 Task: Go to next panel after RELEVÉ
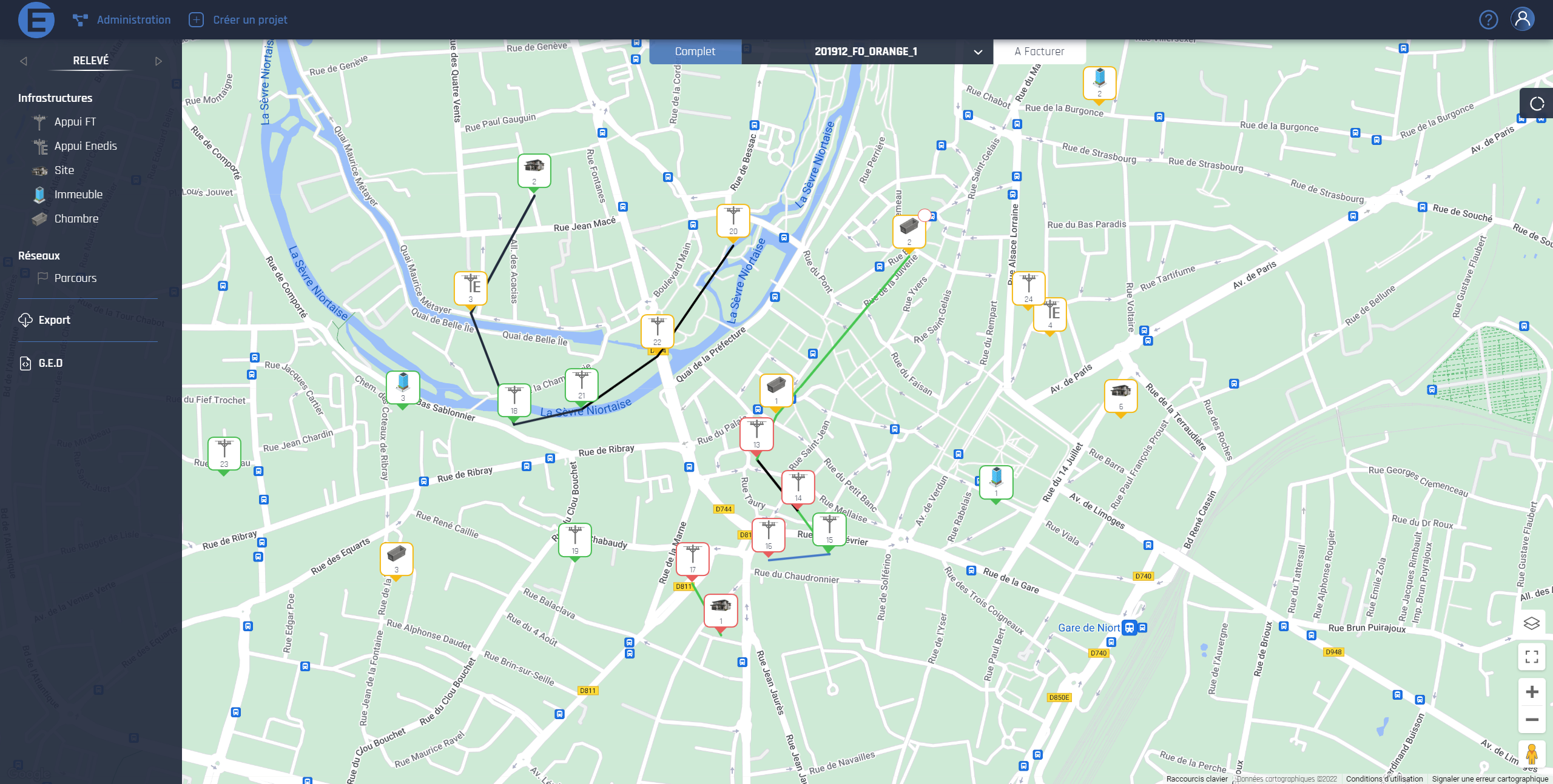point(158,61)
